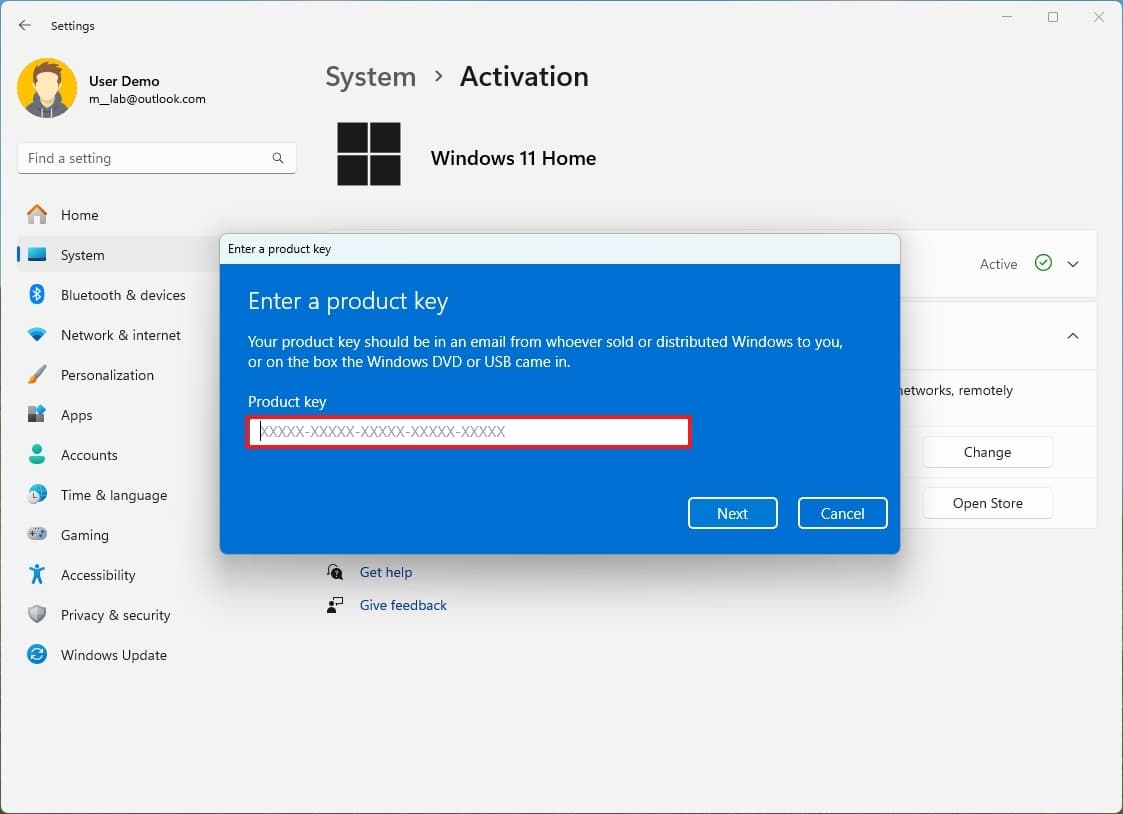Click the Open Store button
The height and width of the screenshot is (814, 1123).
pyautogui.click(x=987, y=502)
